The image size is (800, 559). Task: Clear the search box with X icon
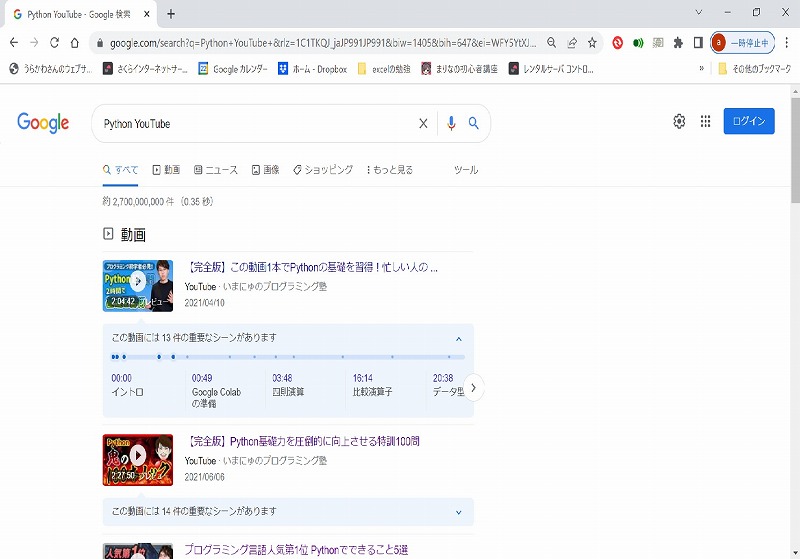click(423, 123)
